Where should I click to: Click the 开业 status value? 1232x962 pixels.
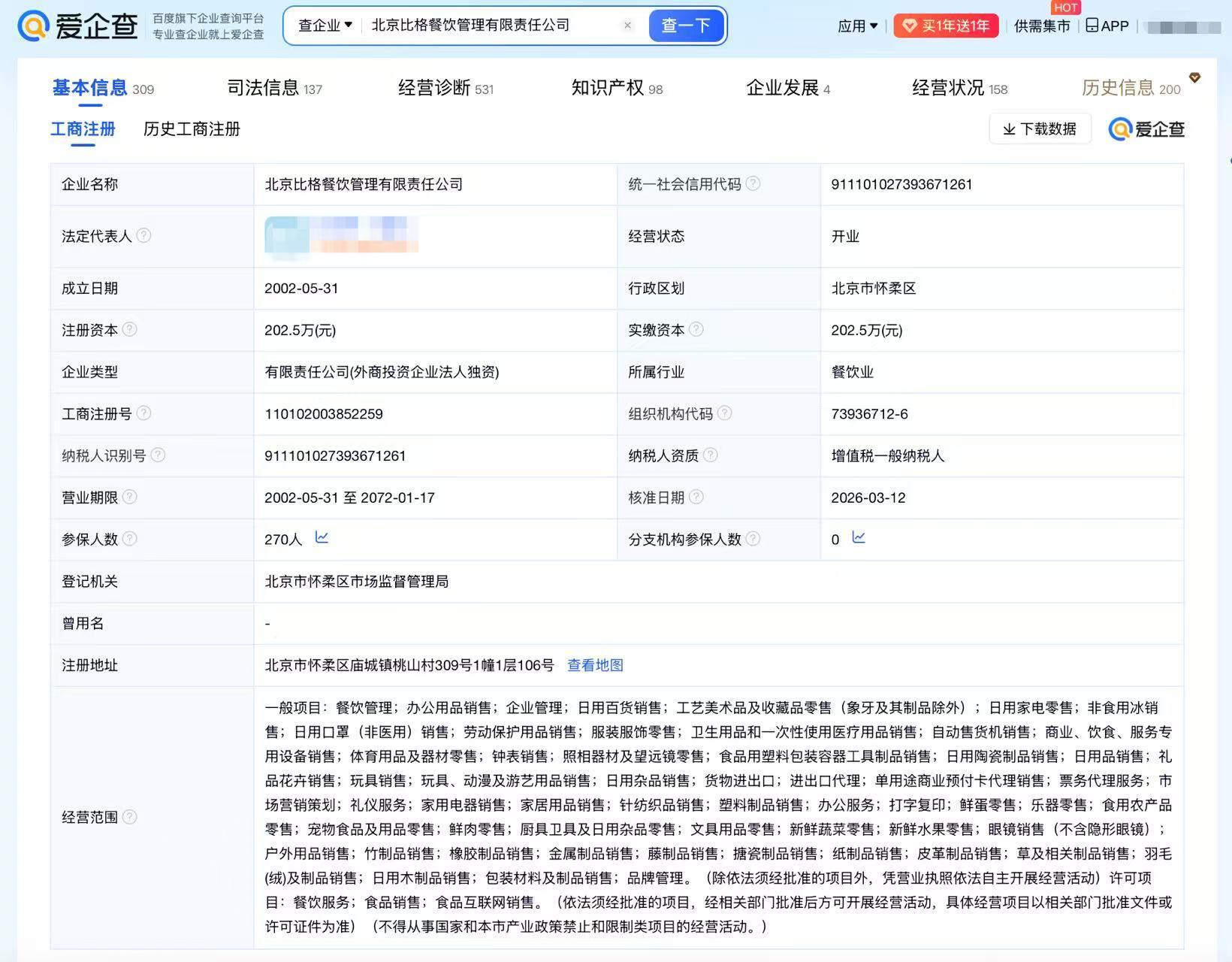pos(845,236)
